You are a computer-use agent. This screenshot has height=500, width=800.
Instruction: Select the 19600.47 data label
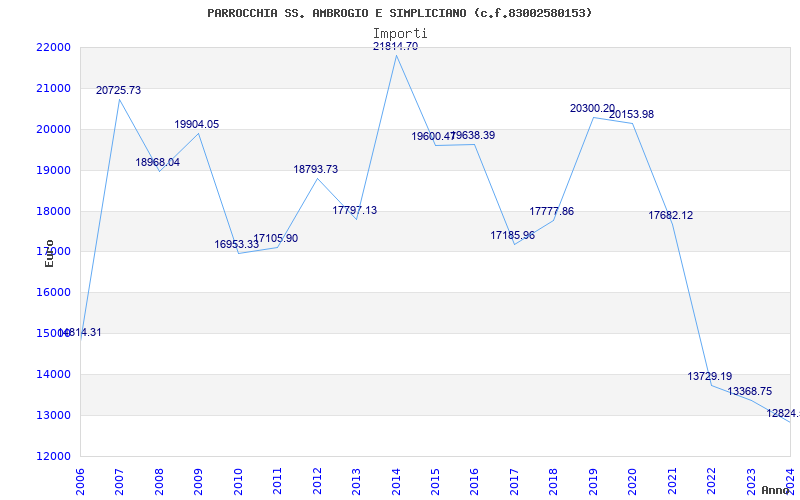[x=433, y=137]
